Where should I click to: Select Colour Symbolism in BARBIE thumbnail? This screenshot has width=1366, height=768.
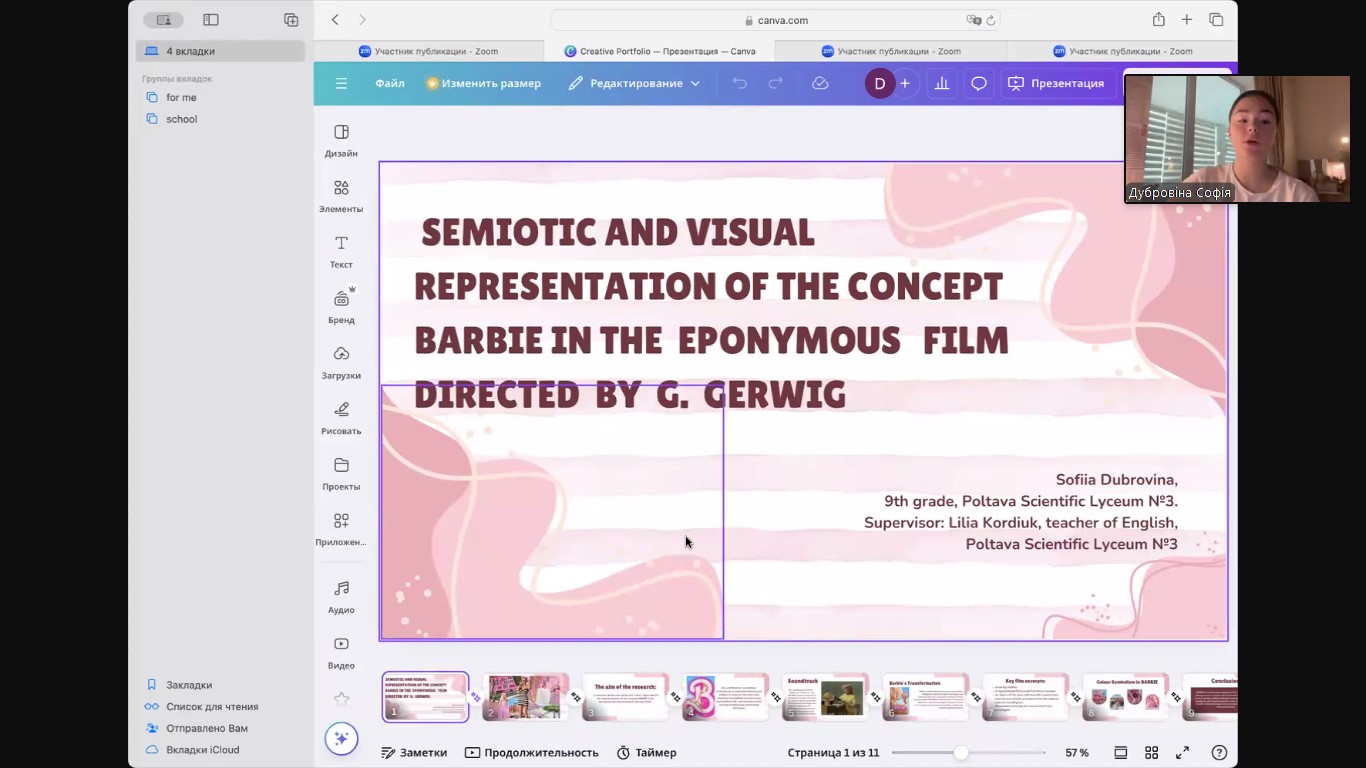(1125, 696)
